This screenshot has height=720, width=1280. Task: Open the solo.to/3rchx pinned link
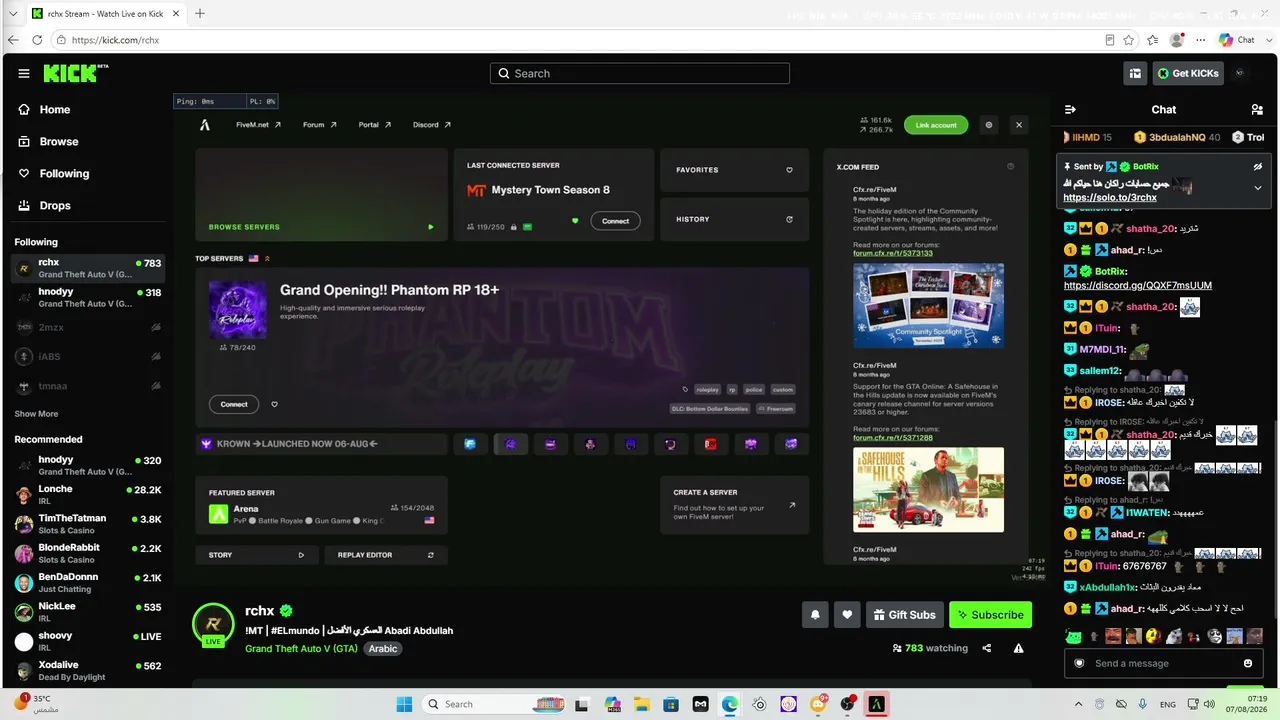1110,198
